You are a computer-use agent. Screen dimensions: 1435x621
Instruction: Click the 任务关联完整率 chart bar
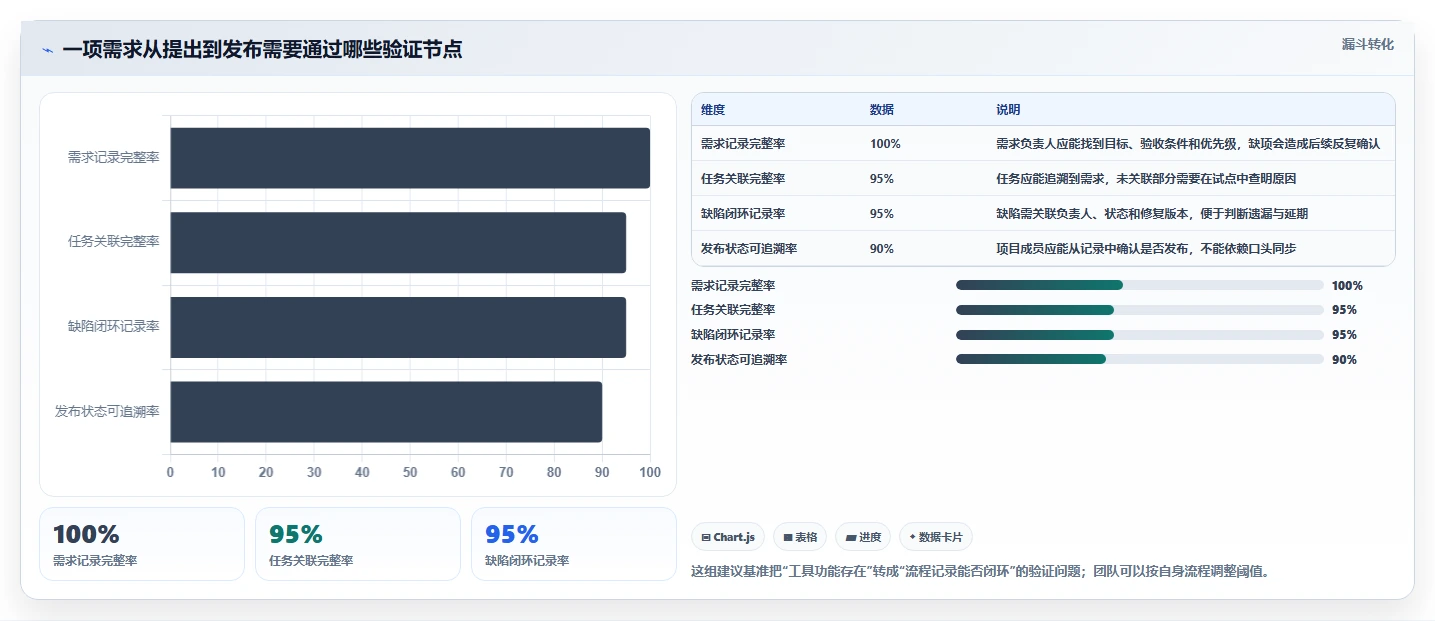(x=398, y=242)
